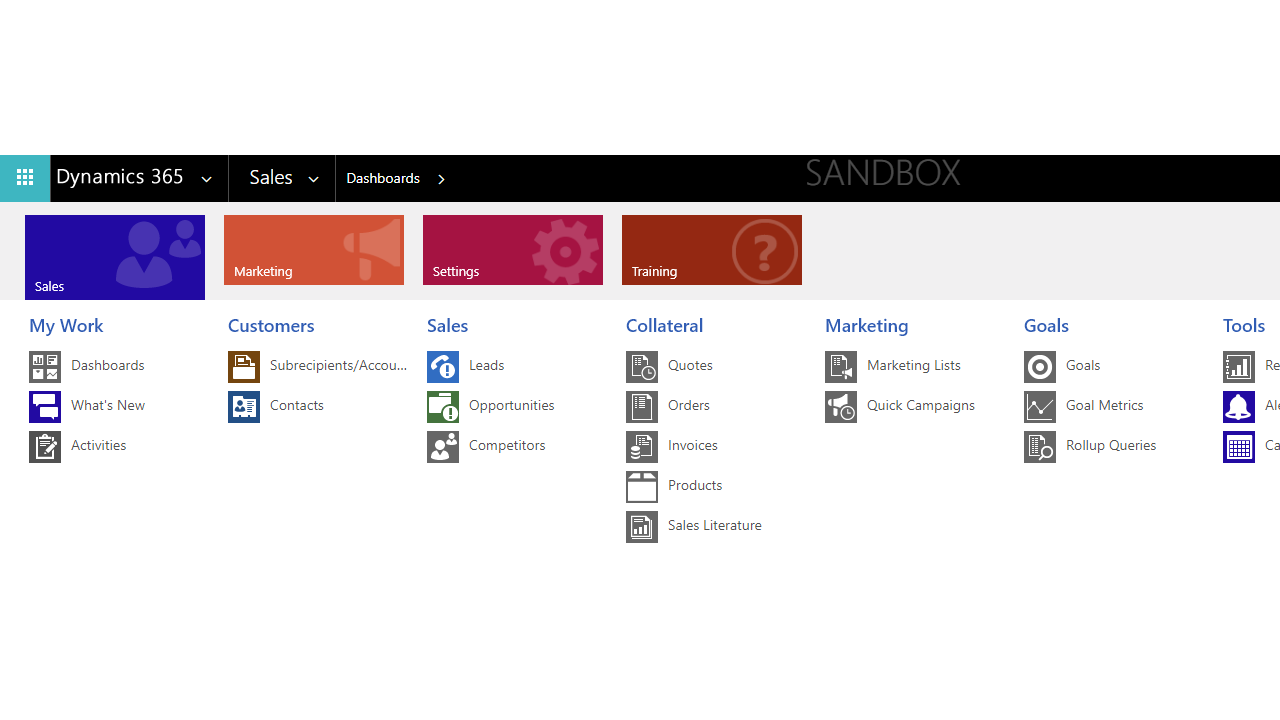Click the Sales Literature icon

click(x=642, y=527)
